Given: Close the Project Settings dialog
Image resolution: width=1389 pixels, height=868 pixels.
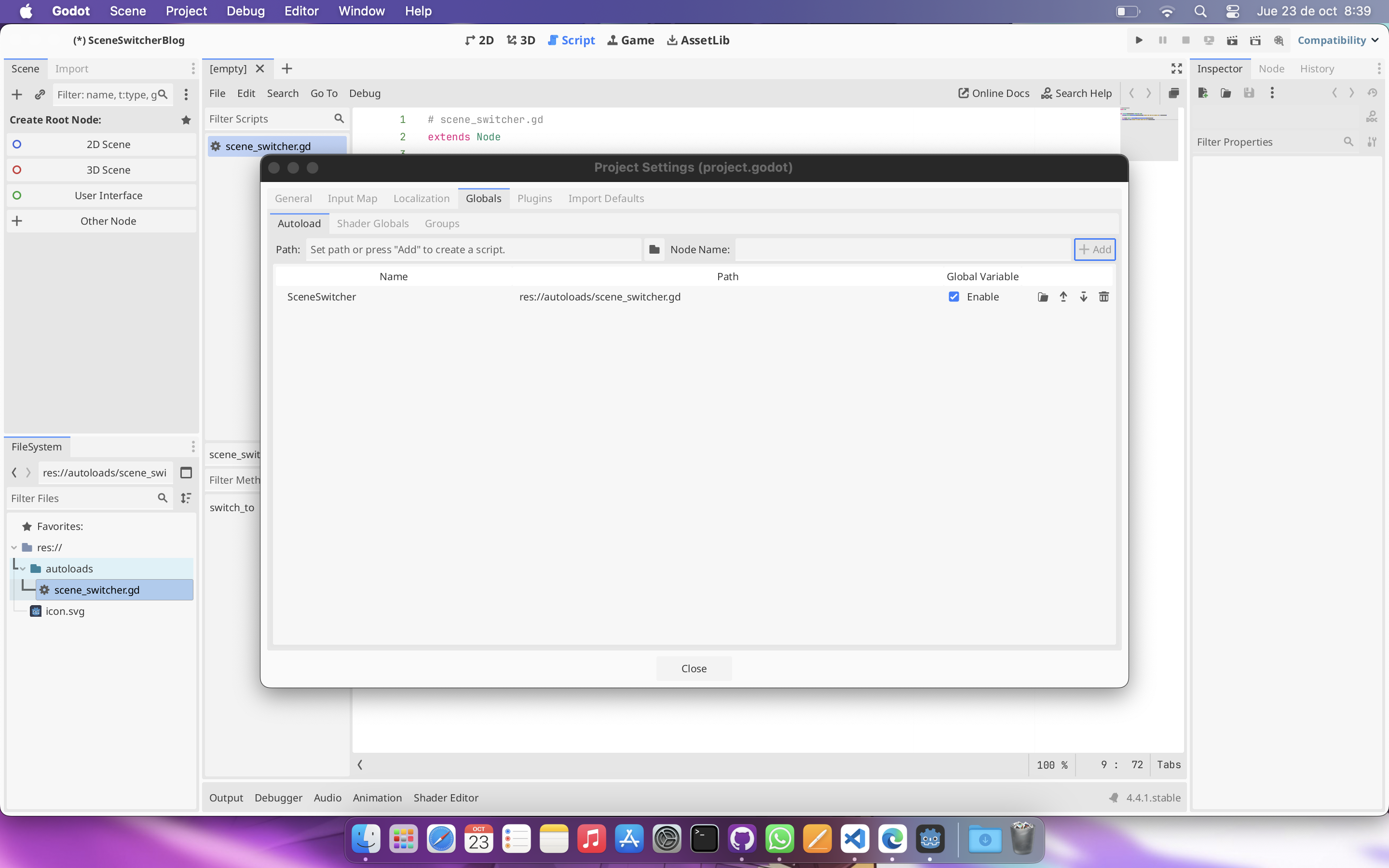Looking at the screenshot, I should [694, 668].
